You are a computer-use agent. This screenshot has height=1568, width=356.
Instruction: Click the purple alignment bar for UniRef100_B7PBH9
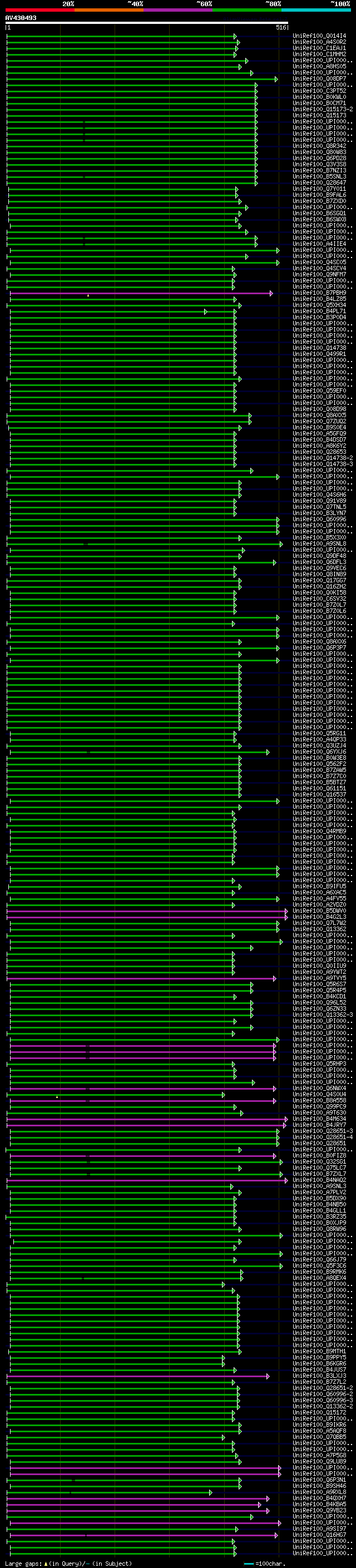[141, 293]
